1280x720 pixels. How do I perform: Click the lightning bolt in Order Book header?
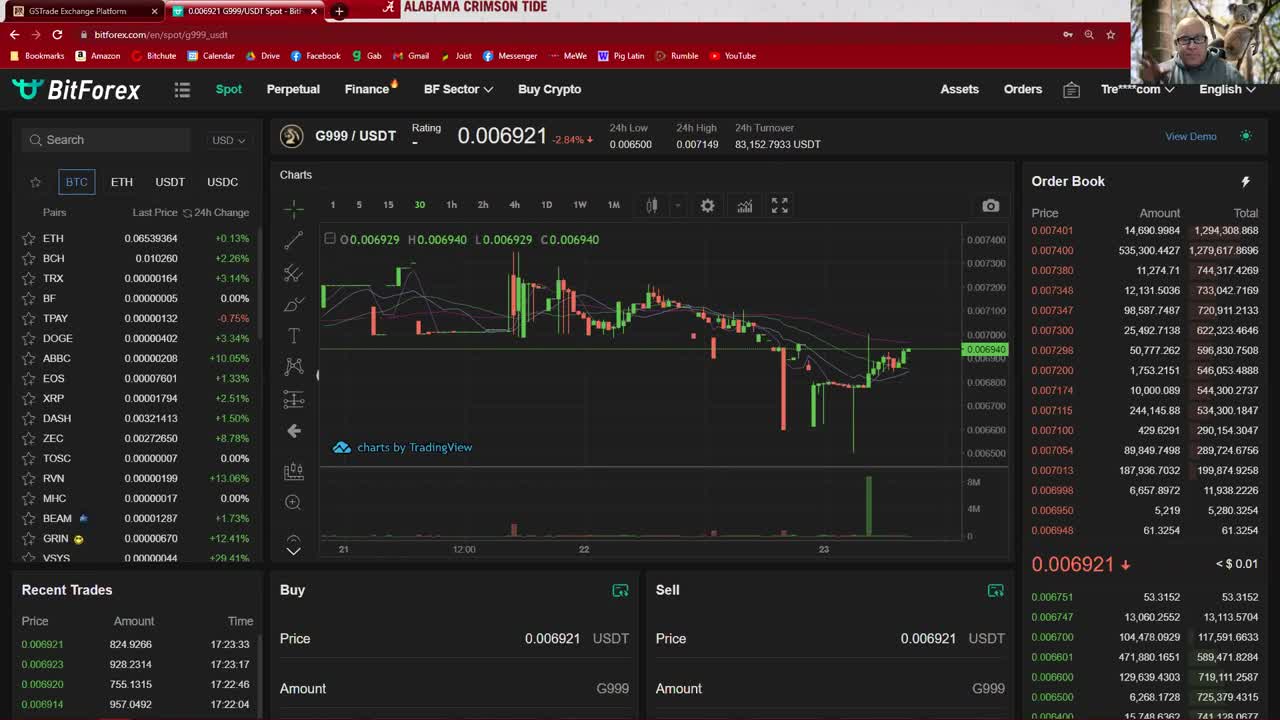1245,181
